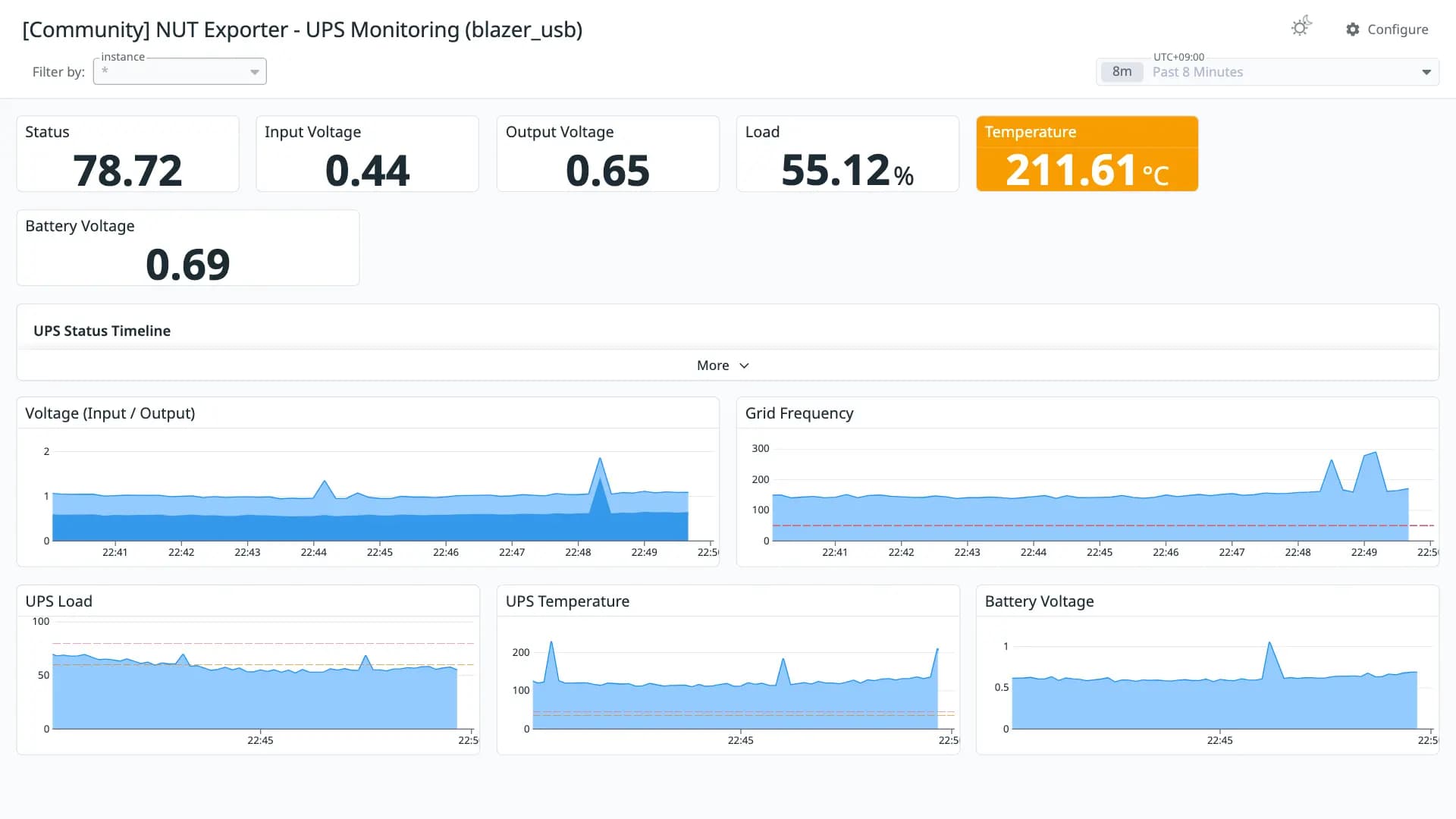1456x819 pixels.
Task: Click the 22:46 tick in Grid Frequency chart
Action: 1166,552
